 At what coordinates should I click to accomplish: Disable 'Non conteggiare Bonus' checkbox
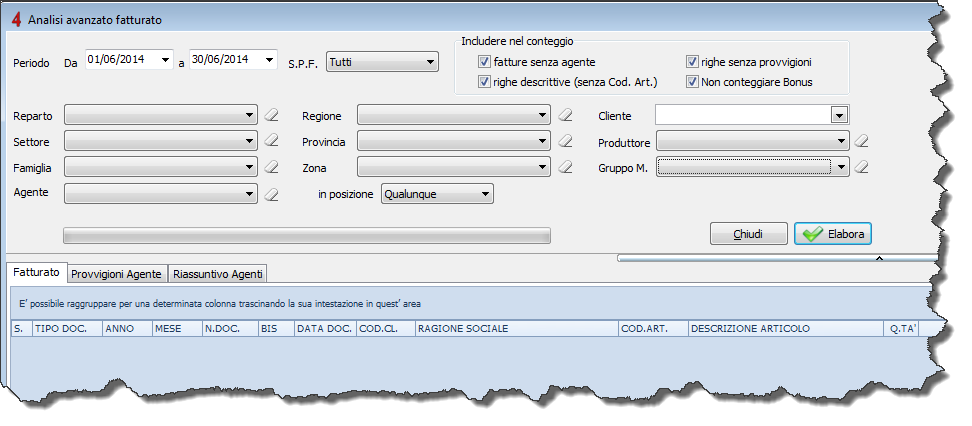coord(692,81)
